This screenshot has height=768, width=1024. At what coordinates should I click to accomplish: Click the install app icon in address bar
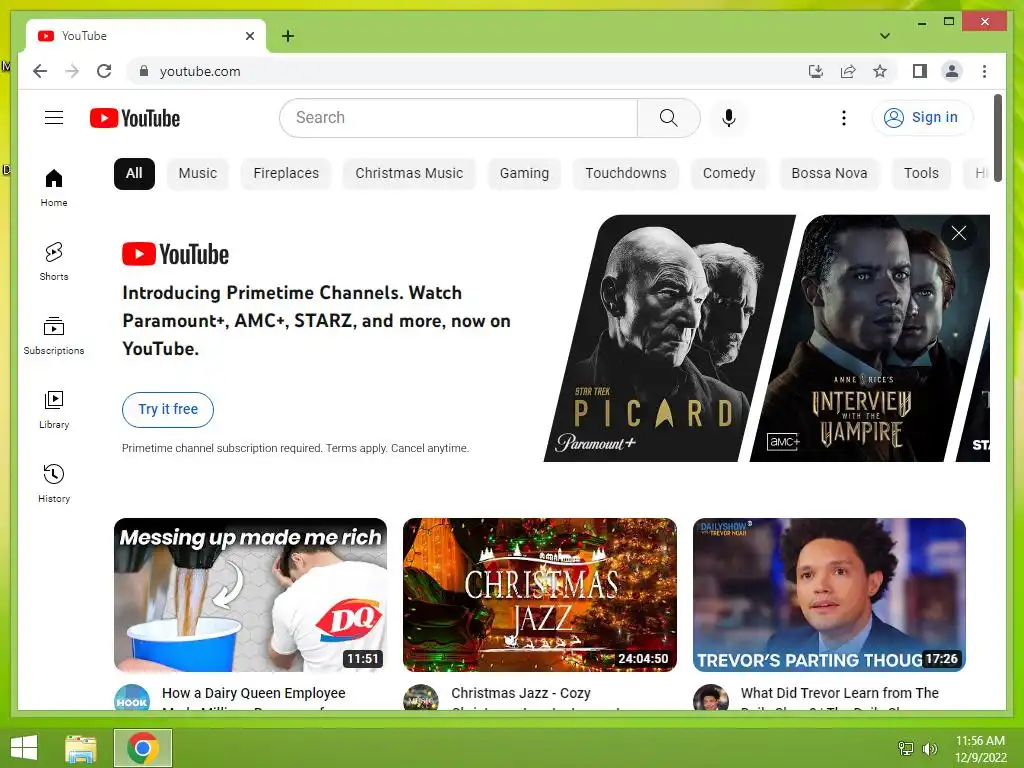click(x=816, y=71)
